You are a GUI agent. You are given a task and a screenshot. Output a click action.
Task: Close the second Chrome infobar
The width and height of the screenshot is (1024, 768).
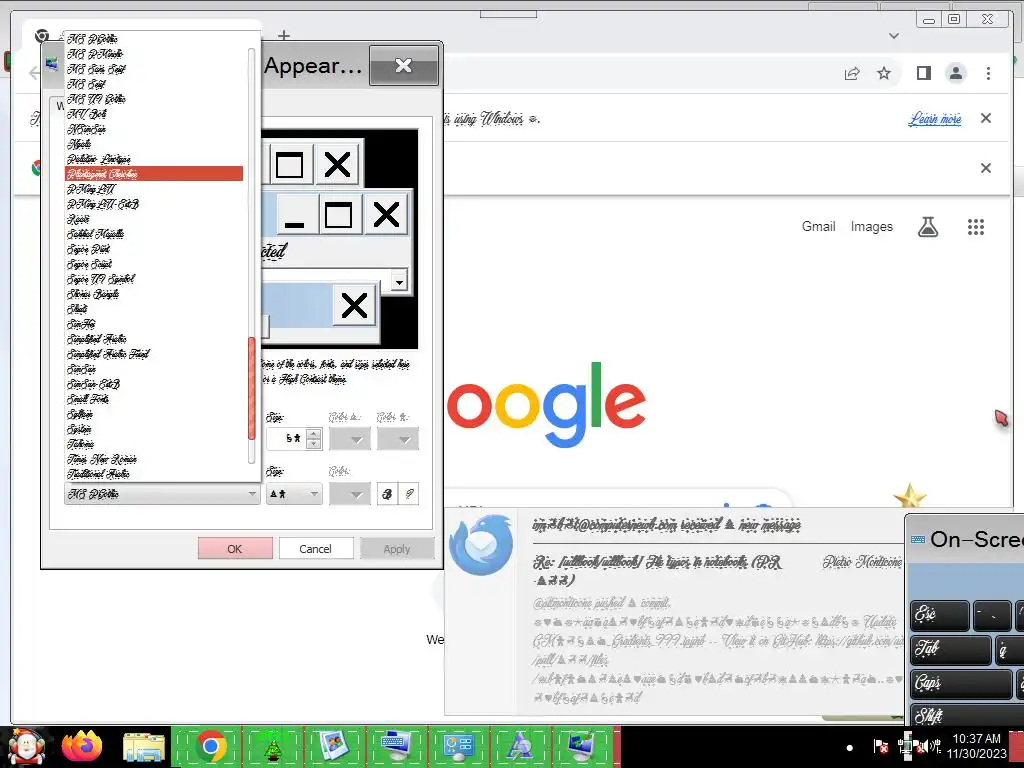pyautogui.click(x=986, y=168)
